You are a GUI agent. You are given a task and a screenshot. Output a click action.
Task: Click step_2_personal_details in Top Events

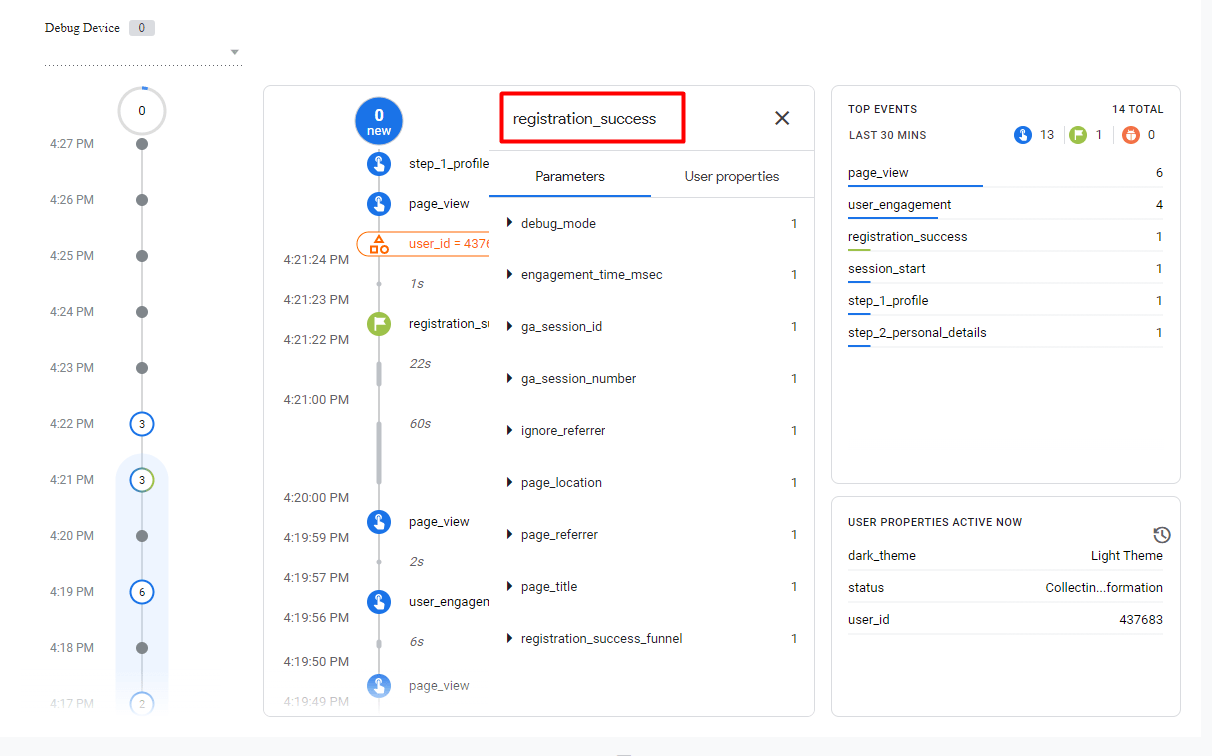917,333
